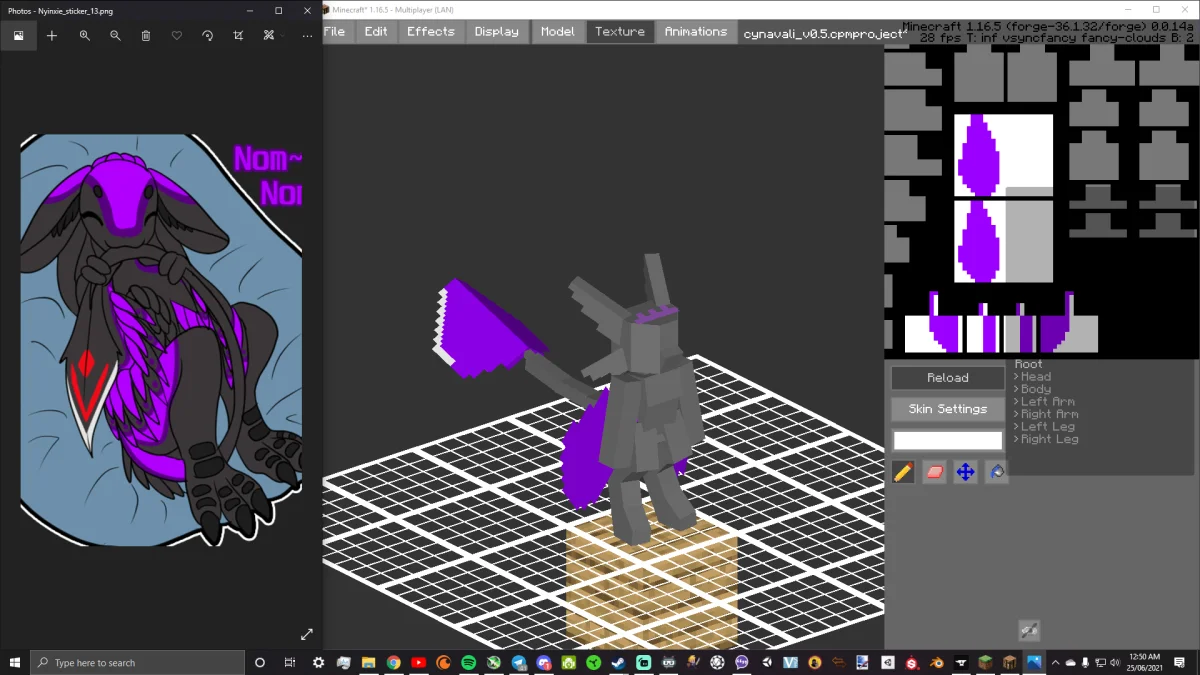Open Spotify from the taskbar
The height and width of the screenshot is (675, 1200).
pos(469,662)
